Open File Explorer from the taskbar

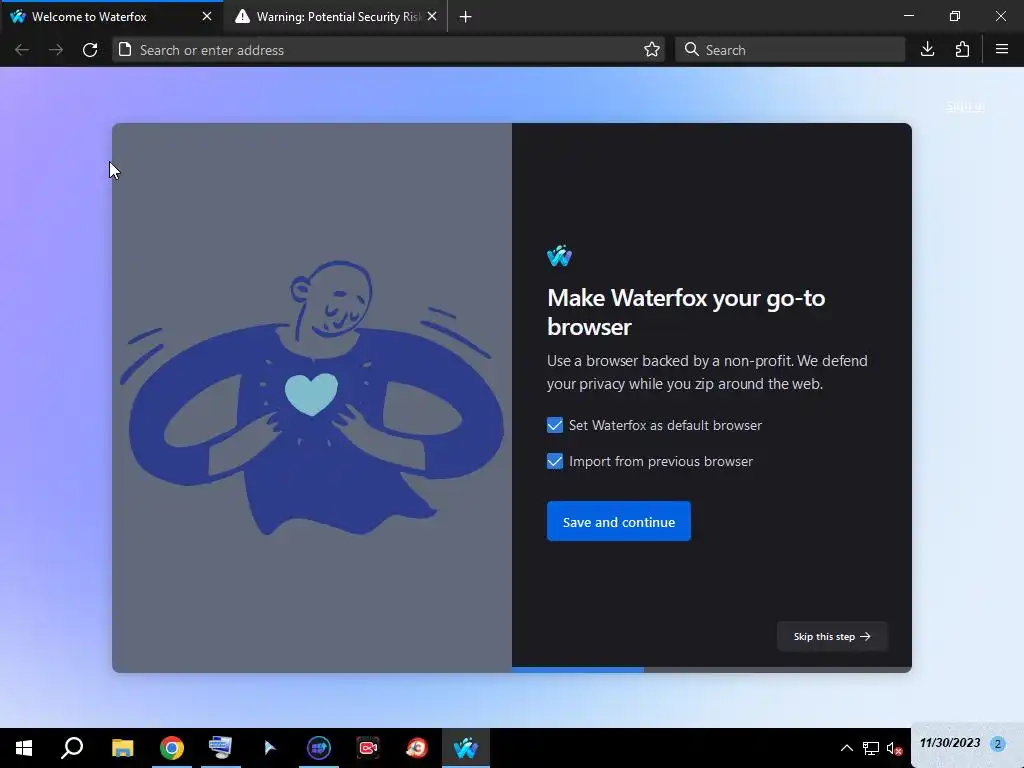point(123,748)
